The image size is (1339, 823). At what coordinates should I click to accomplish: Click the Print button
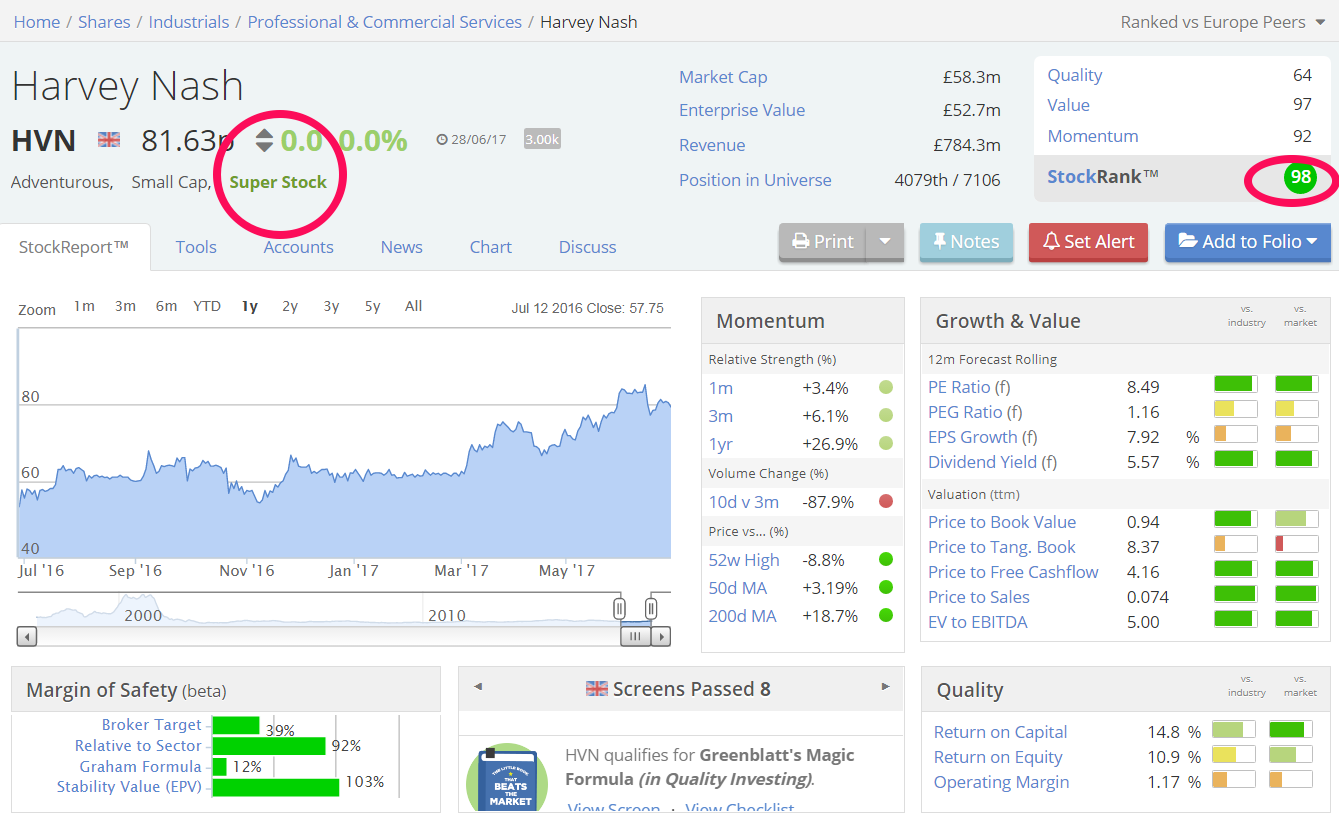coord(823,241)
